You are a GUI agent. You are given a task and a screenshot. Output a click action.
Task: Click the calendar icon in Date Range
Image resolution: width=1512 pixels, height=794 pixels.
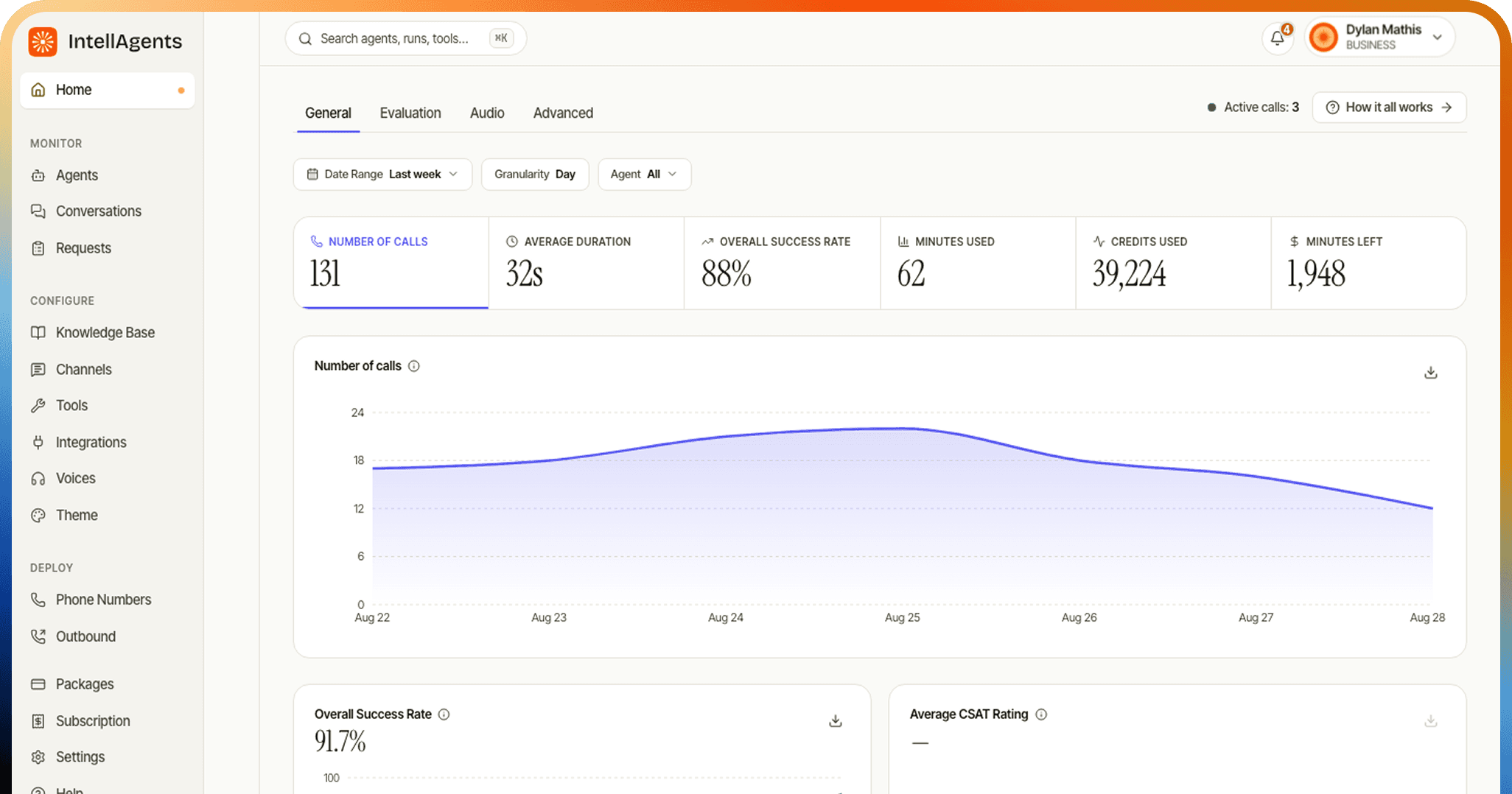pyautogui.click(x=312, y=175)
